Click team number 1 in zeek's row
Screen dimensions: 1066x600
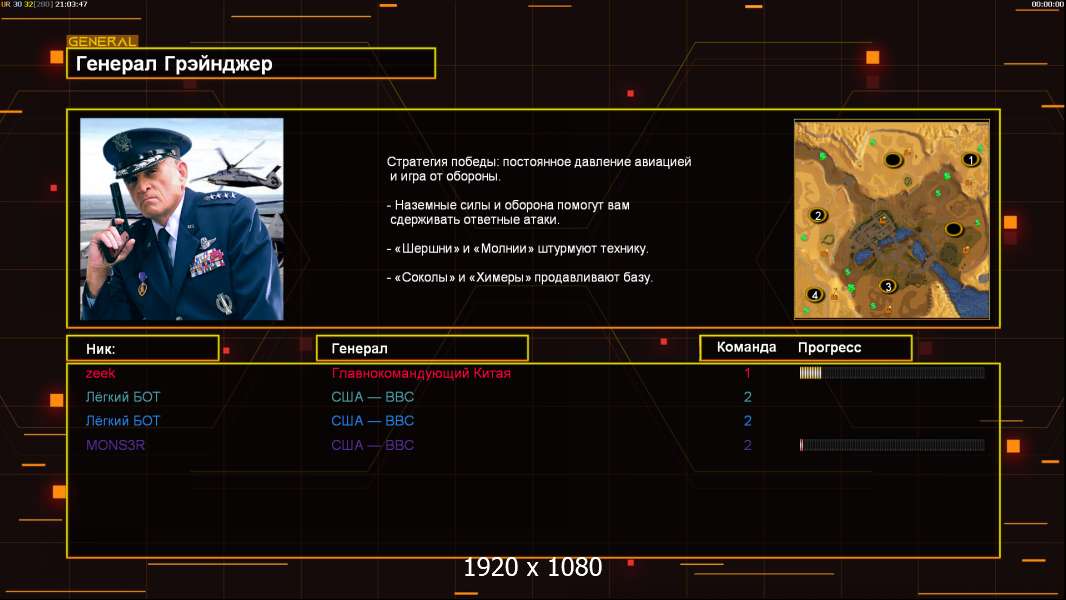(x=747, y=373)
